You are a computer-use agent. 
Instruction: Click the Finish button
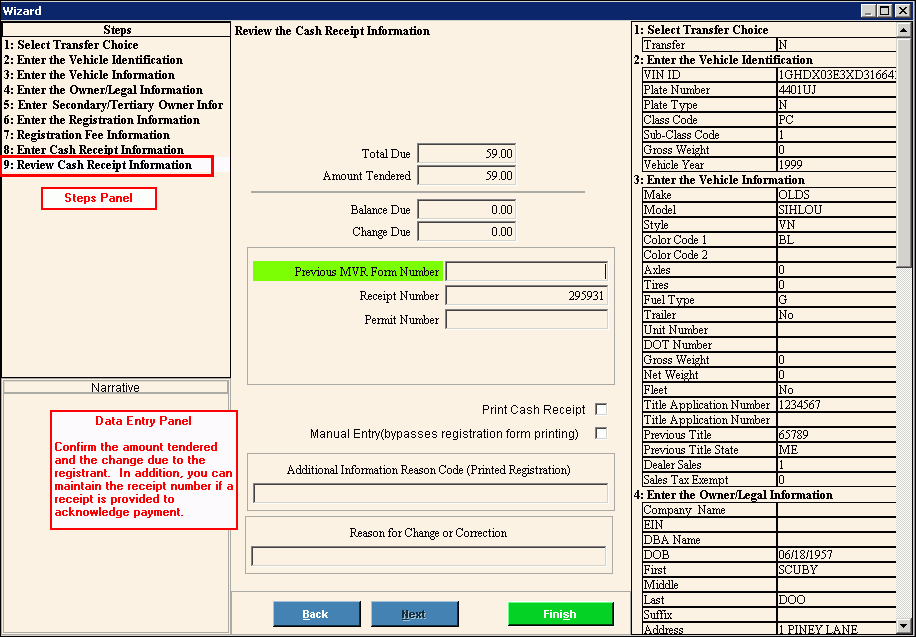point(561,614)
